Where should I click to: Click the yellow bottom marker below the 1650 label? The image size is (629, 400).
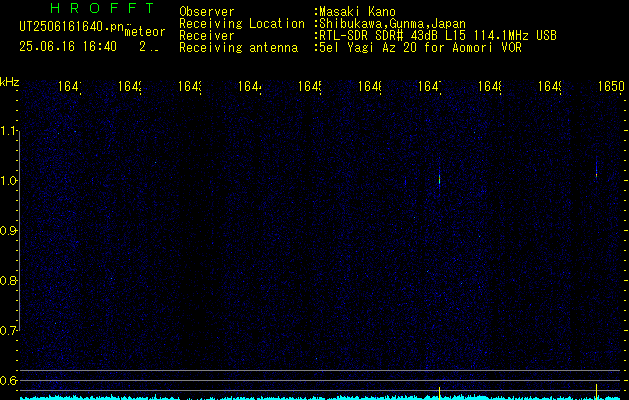tap(597, 392)
